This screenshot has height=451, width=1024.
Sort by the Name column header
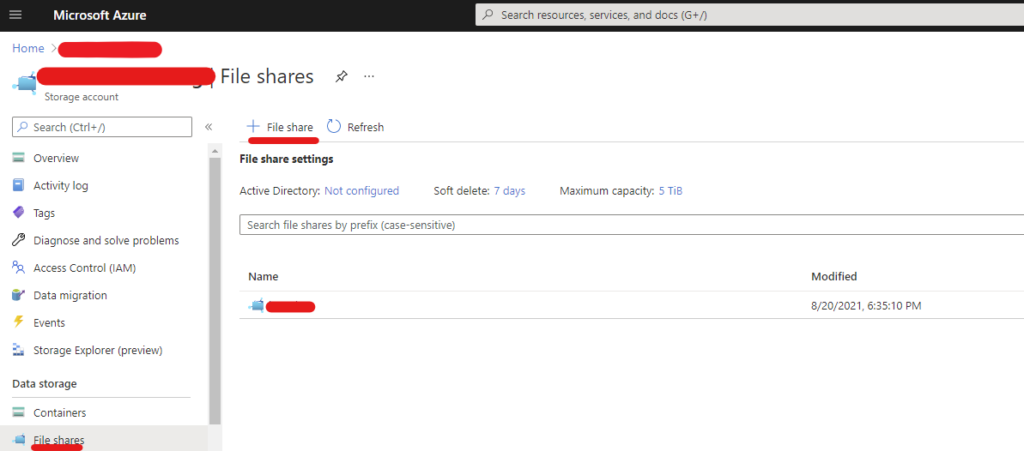pyautogui.click(x=263, y=276)
